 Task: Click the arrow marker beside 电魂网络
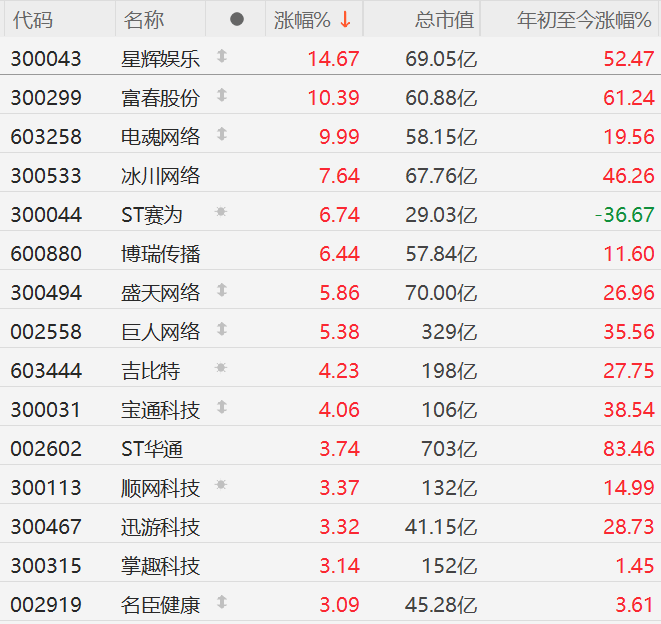[x=222, y=134]
